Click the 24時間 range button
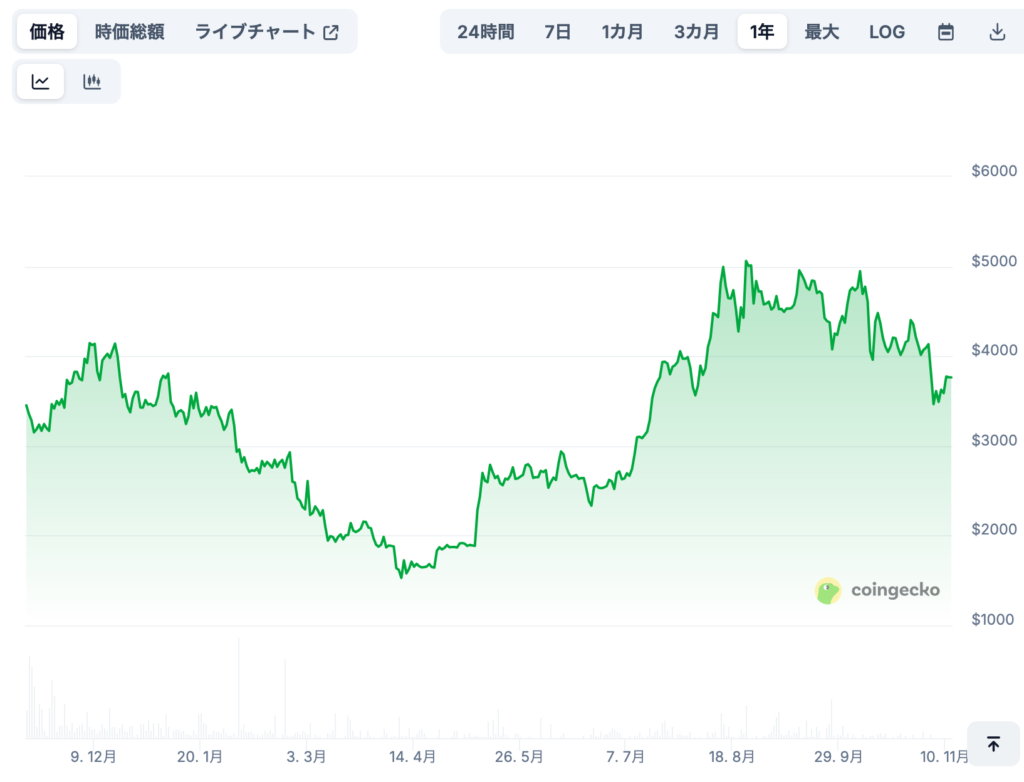This screenshot has width=1024, height=782. [x=484, y=31]
